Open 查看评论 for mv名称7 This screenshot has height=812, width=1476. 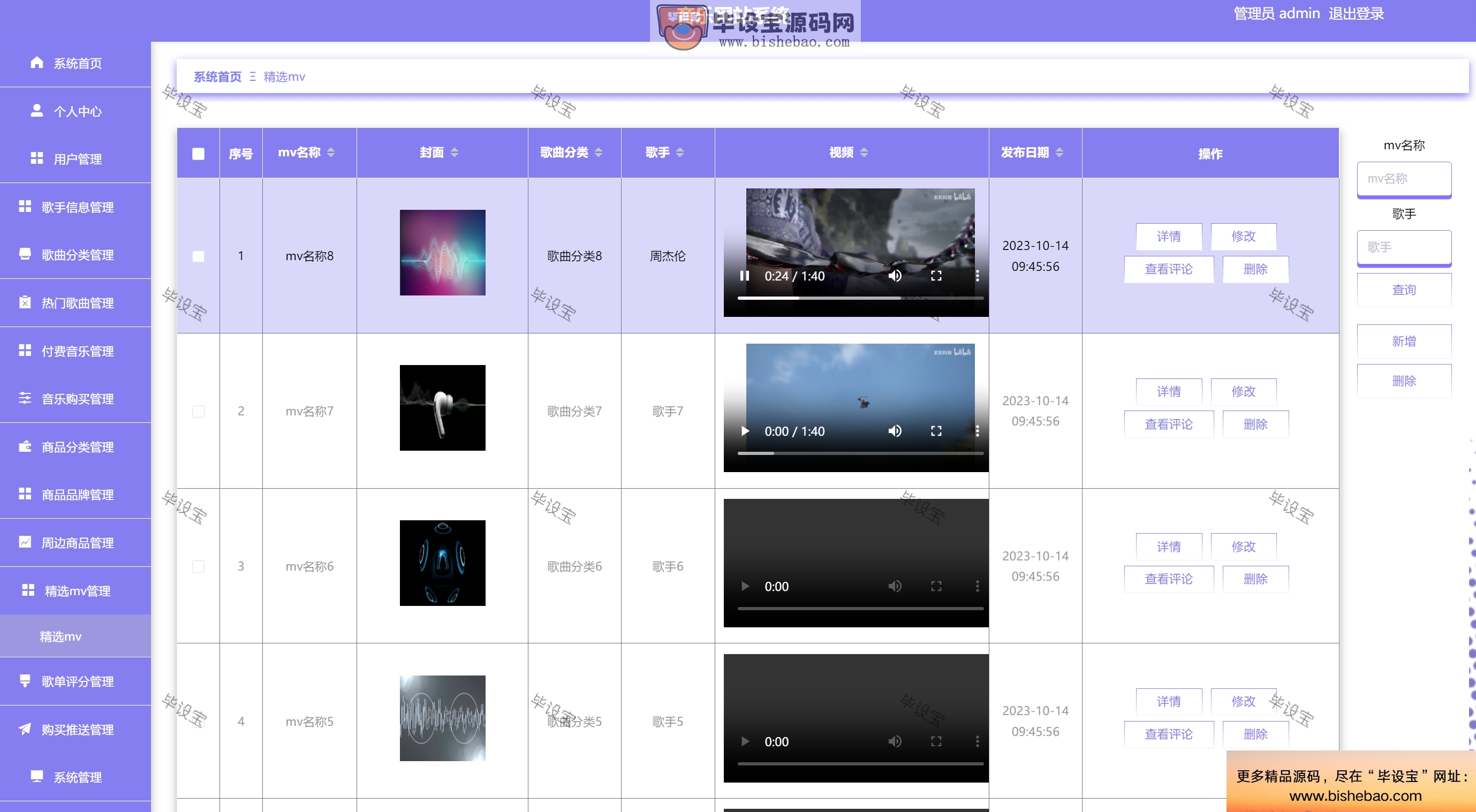coord(1169,424)
